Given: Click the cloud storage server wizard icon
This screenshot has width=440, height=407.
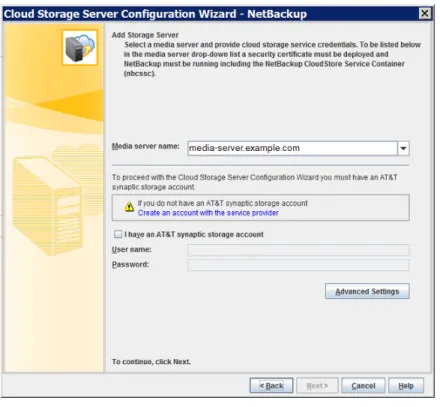Looking at the screenshot, I should coord(80,47).
